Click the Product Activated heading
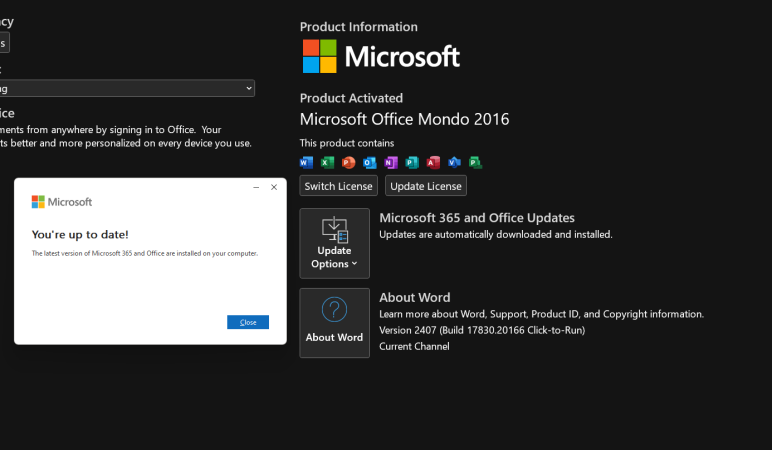 [351, 98]
